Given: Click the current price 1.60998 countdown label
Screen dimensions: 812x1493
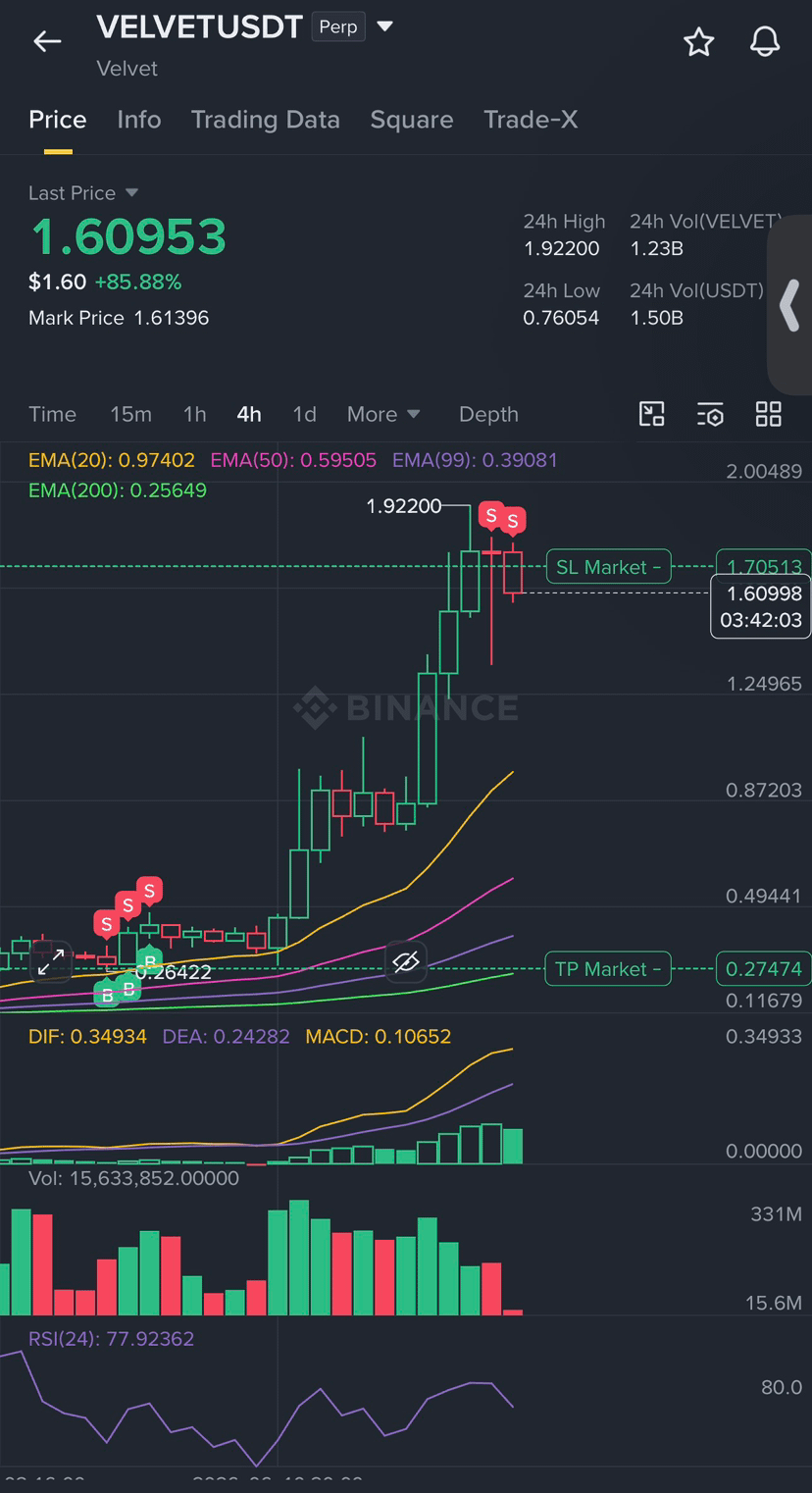Looking at the screenshot, I should (761, 606).
